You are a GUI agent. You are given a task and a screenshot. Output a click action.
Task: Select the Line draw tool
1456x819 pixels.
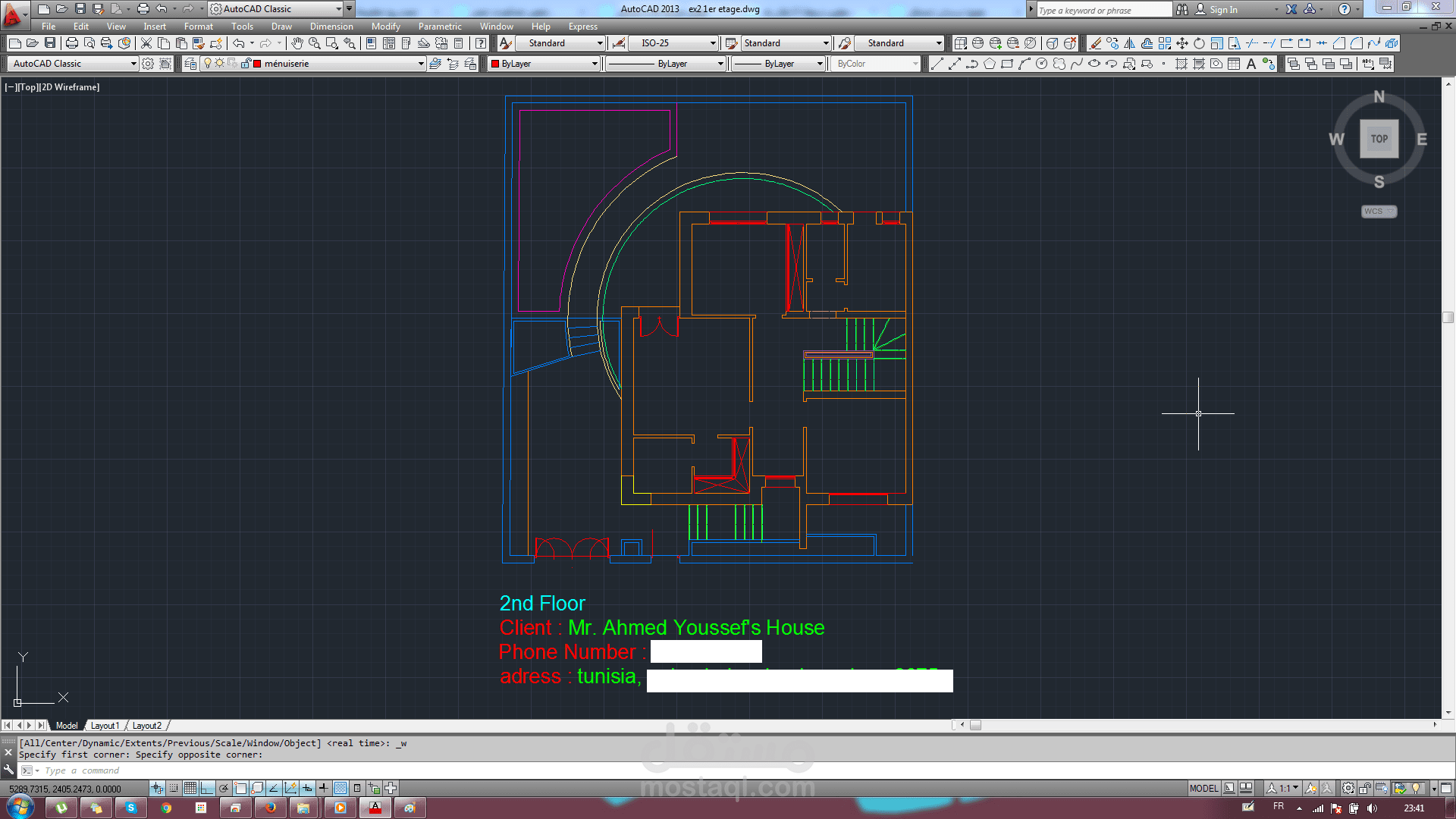point(937,64)
